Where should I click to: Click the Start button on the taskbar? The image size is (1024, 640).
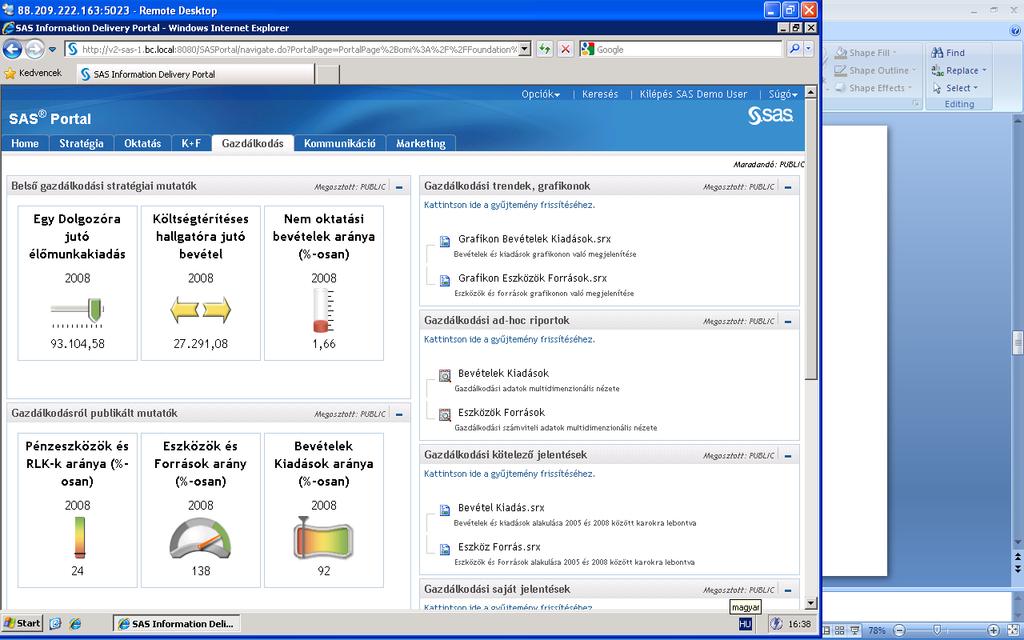tap(22, 623)
